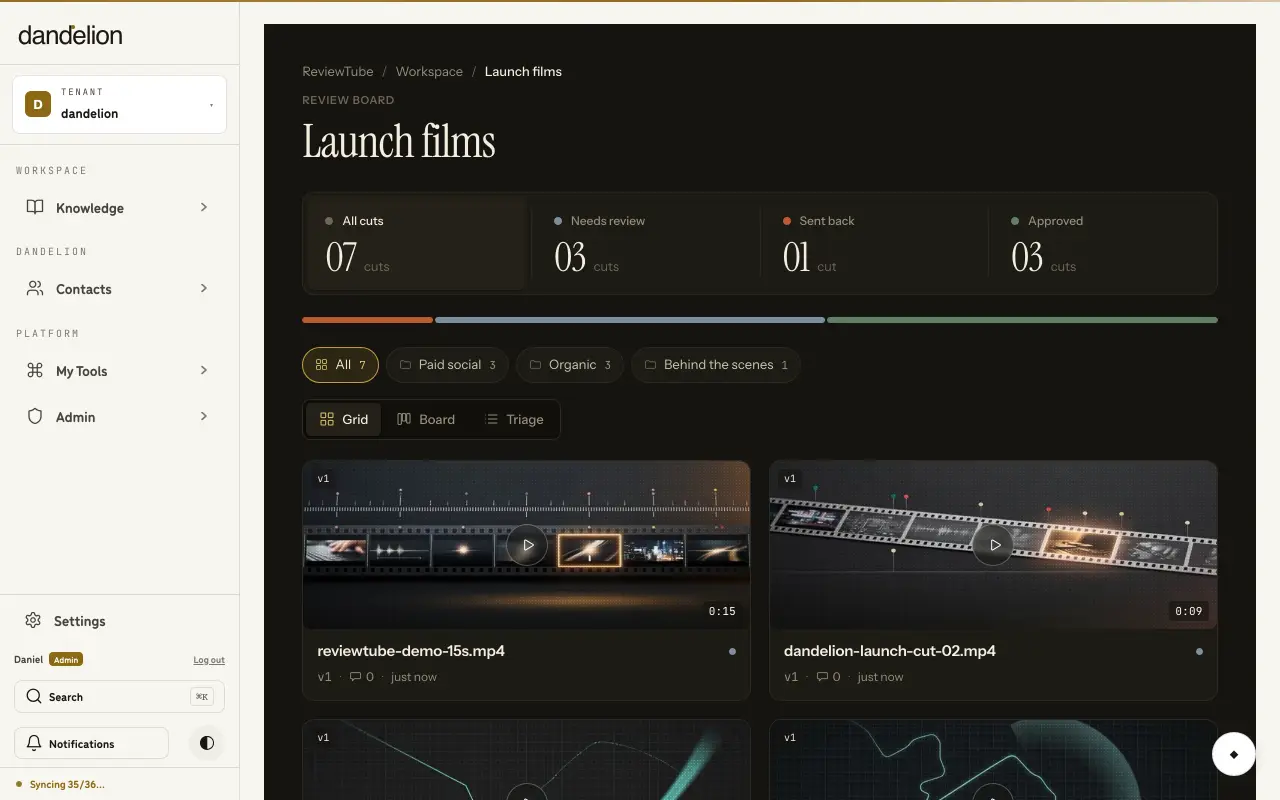Open the dandelion-launch-cut-02.mp4 thumbnail
1280x800 pixels.
[993, 545]
